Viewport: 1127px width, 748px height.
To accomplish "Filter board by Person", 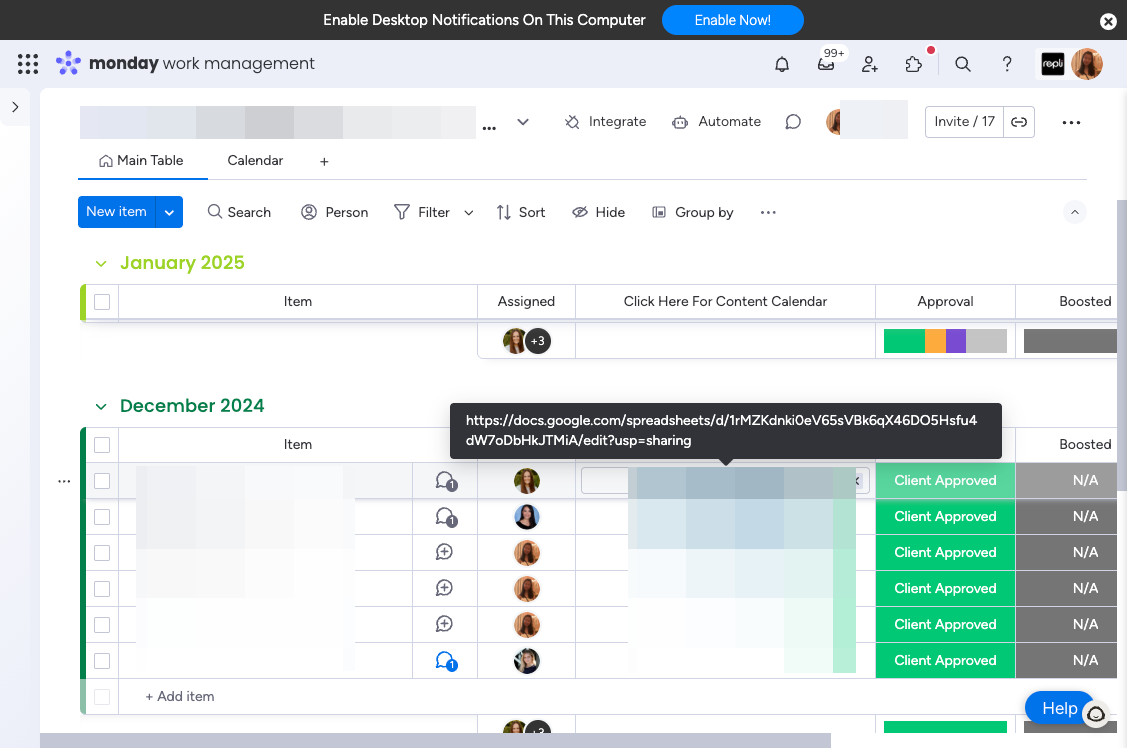I will 335,212.
